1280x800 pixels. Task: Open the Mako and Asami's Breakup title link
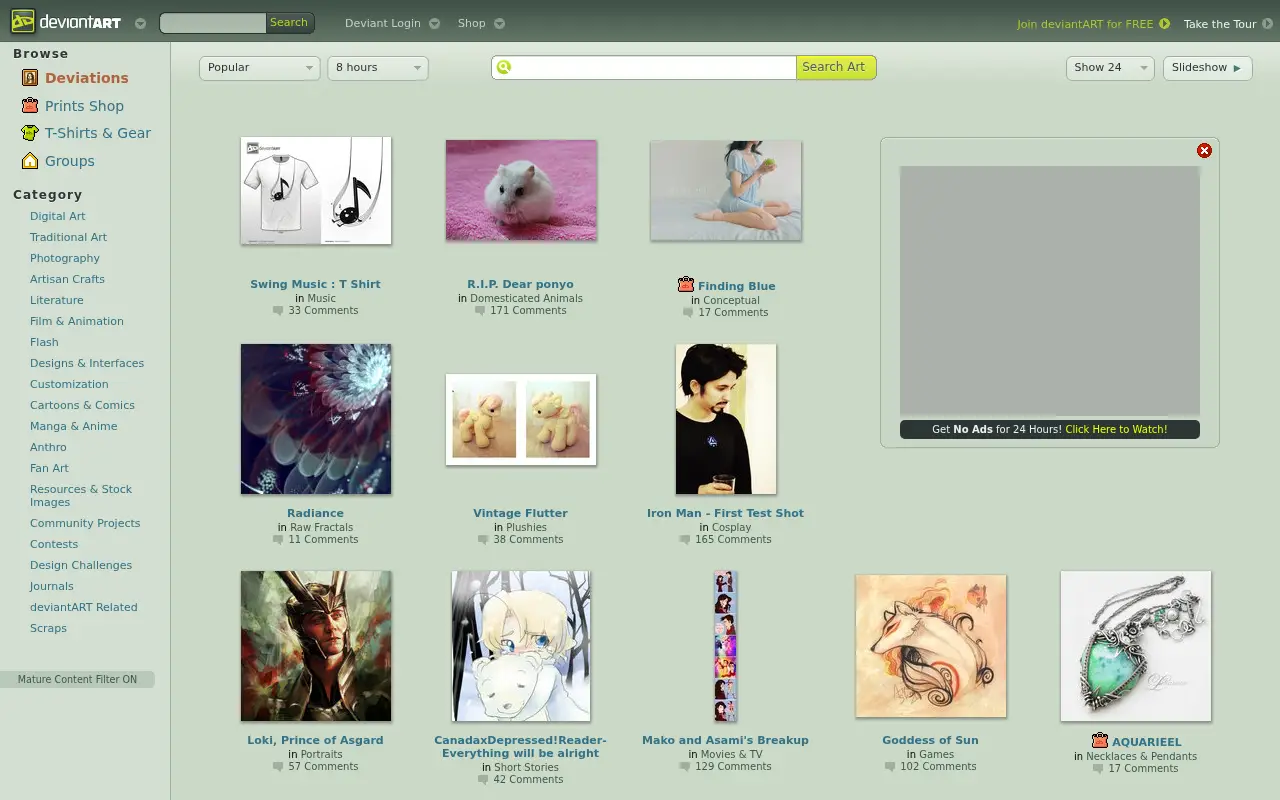tap(725, 740)
